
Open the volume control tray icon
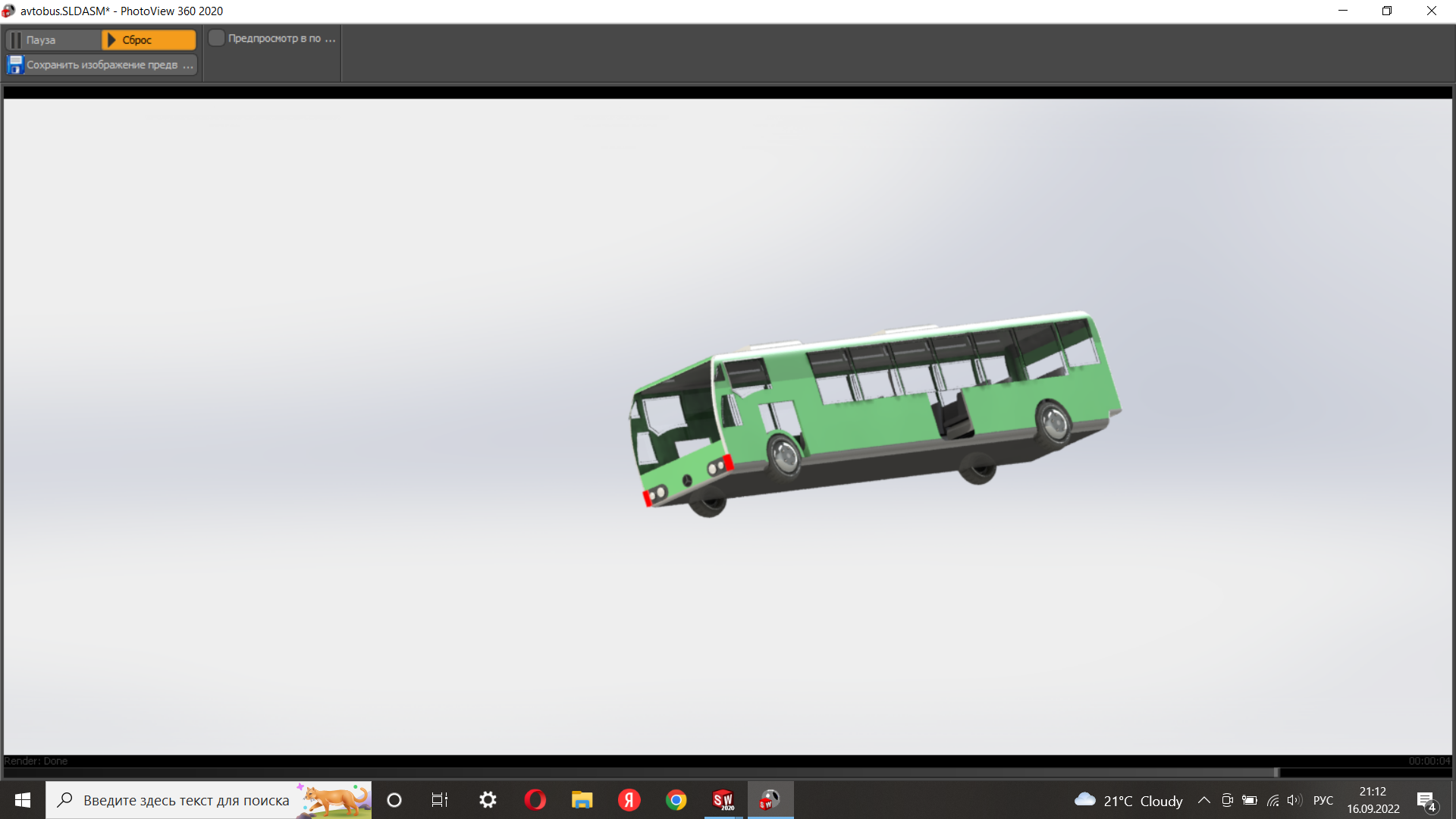[x=1294, y=800]
